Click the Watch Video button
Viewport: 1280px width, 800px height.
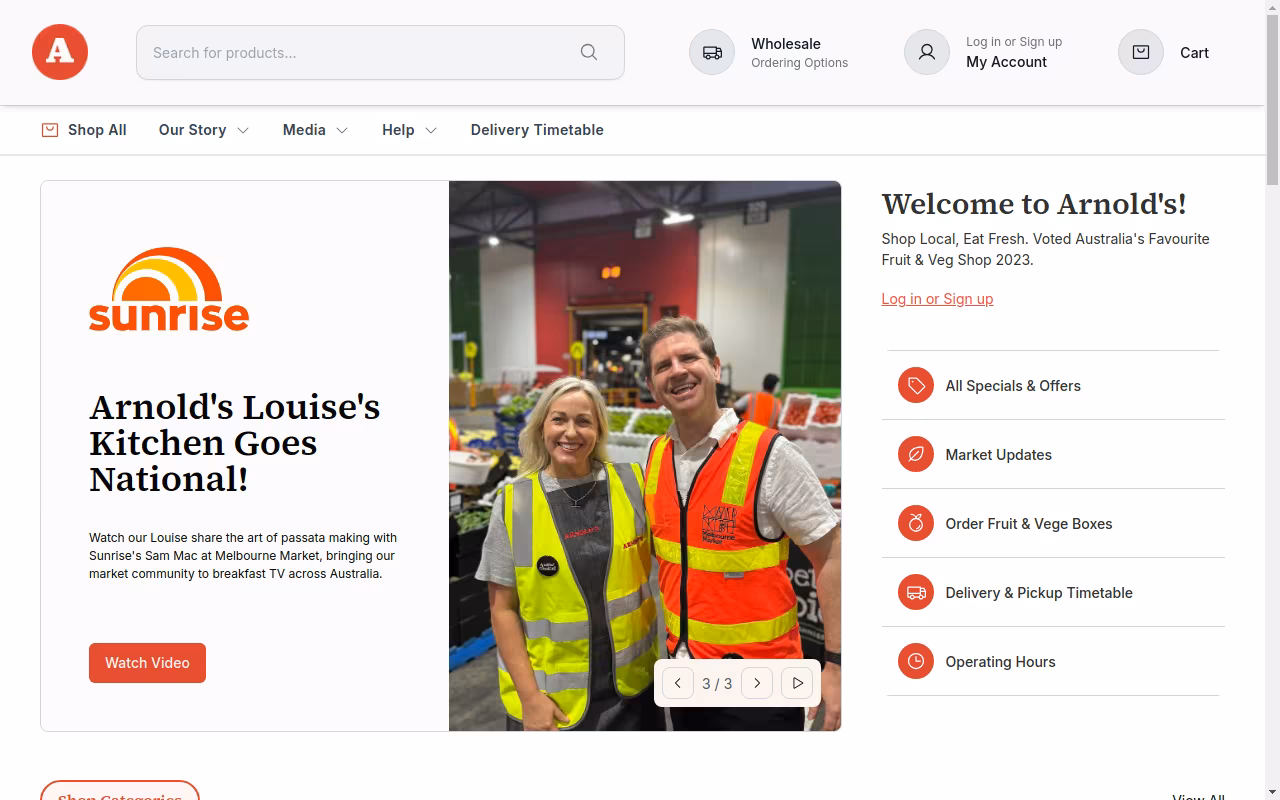(147, 663)
